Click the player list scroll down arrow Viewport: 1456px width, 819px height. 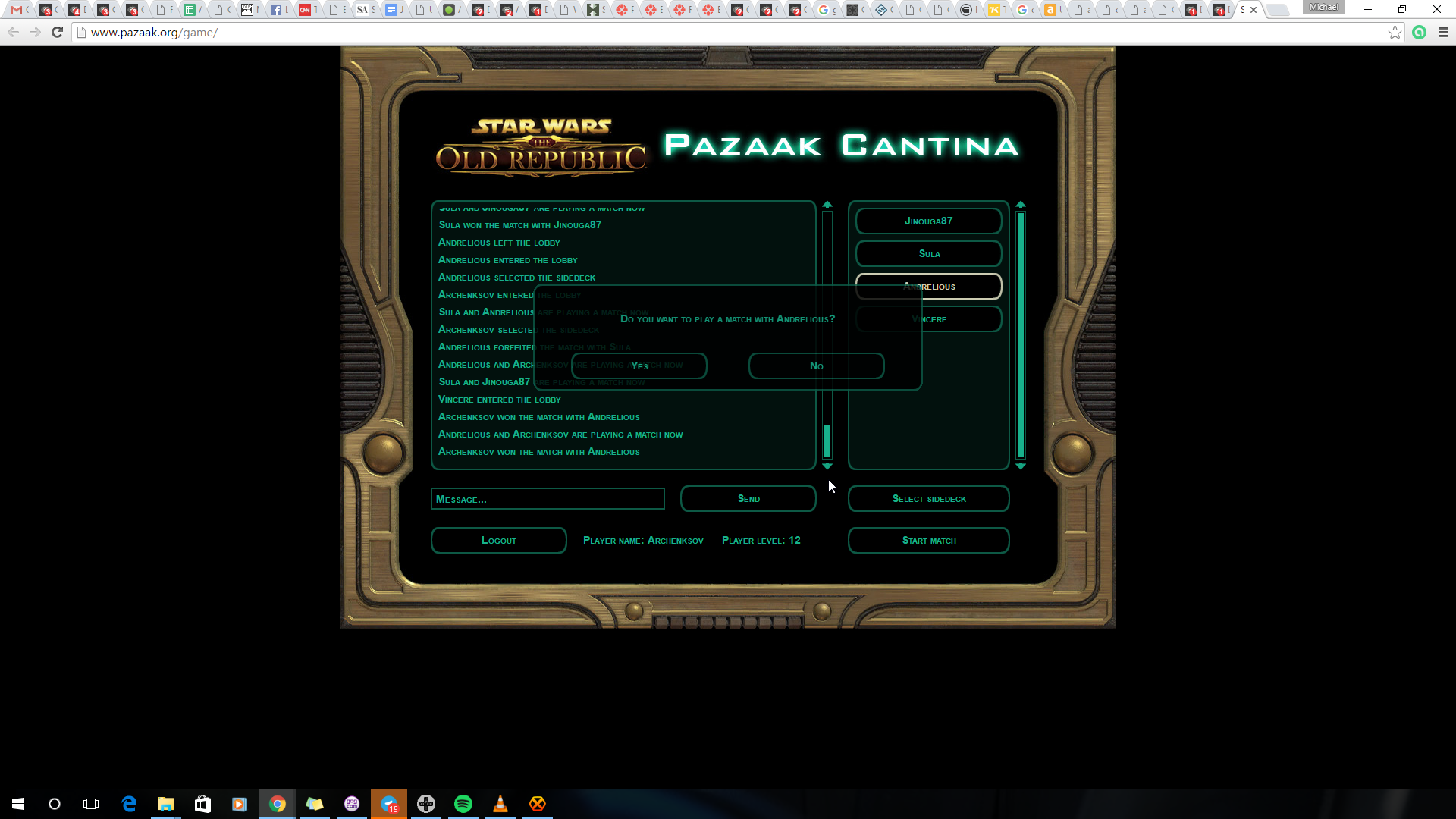(1021, 466)
